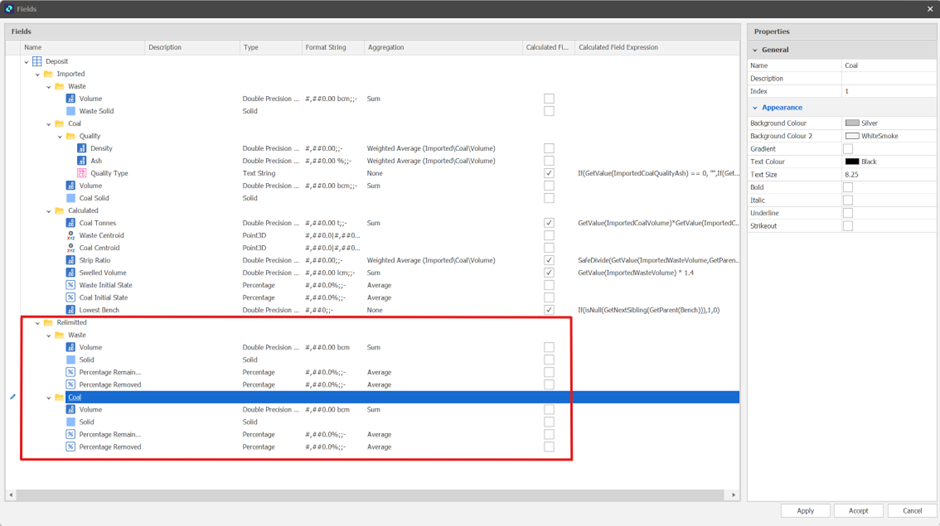
Task: Collapse the Imported folder node
Action: pos(37,74)
